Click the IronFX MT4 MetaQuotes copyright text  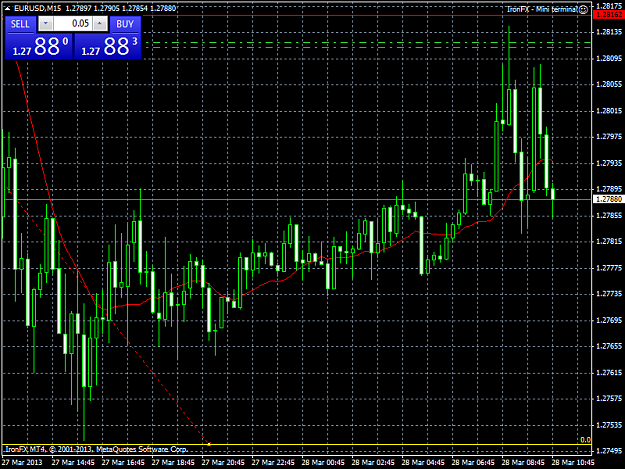coord(96,449)
